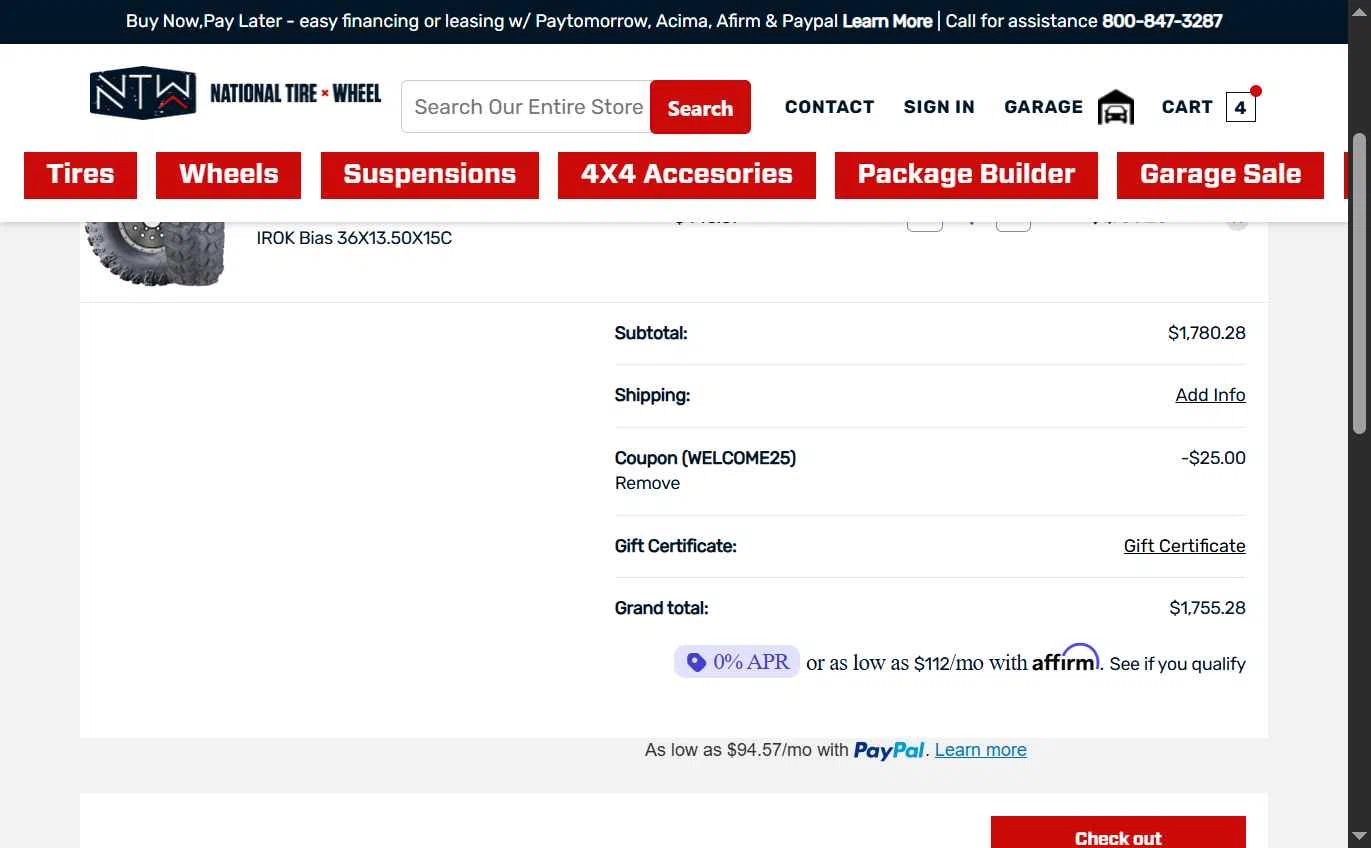Open the GARAGE text link
Image resolution: width=1371 pixels, height=848 pixels.
[1043, 107]
